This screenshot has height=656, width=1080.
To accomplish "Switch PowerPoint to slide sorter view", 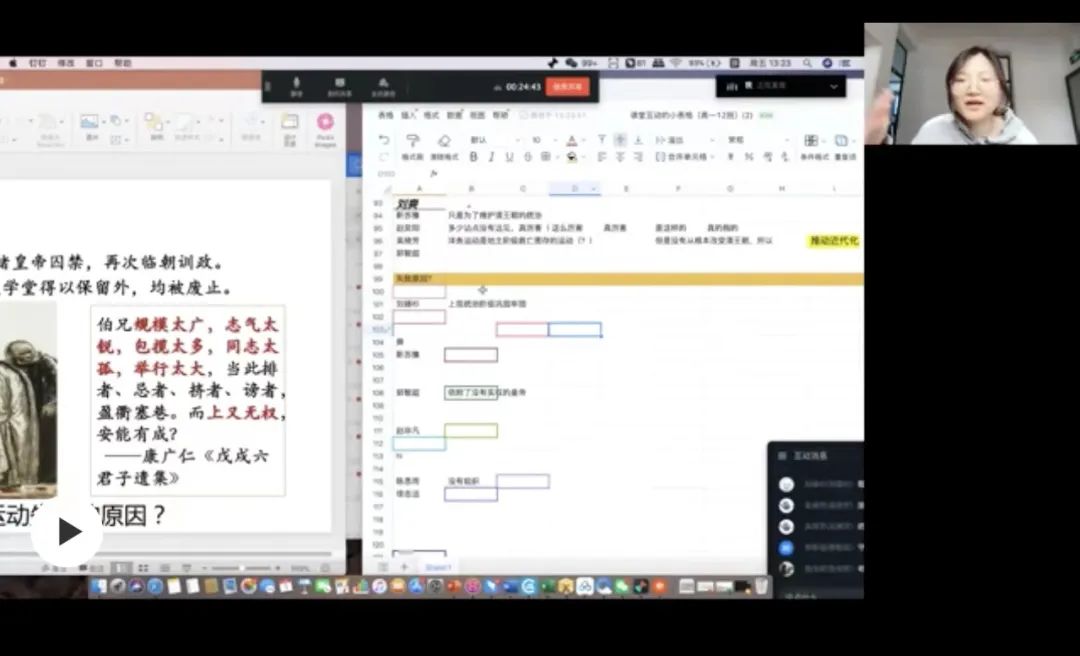I will click(143, 568).
